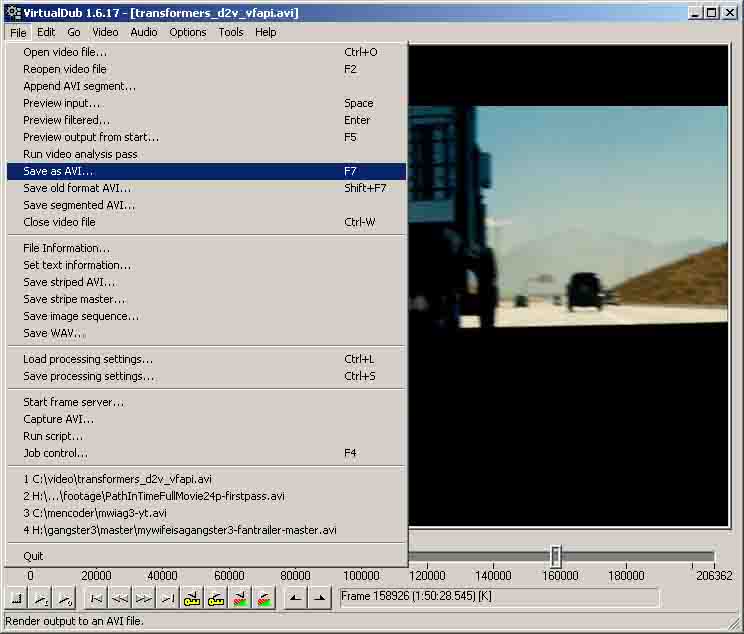Close the VirtualDub window
Image resolution: width=744 pixels, height=634 pixels.
point(729,13)
